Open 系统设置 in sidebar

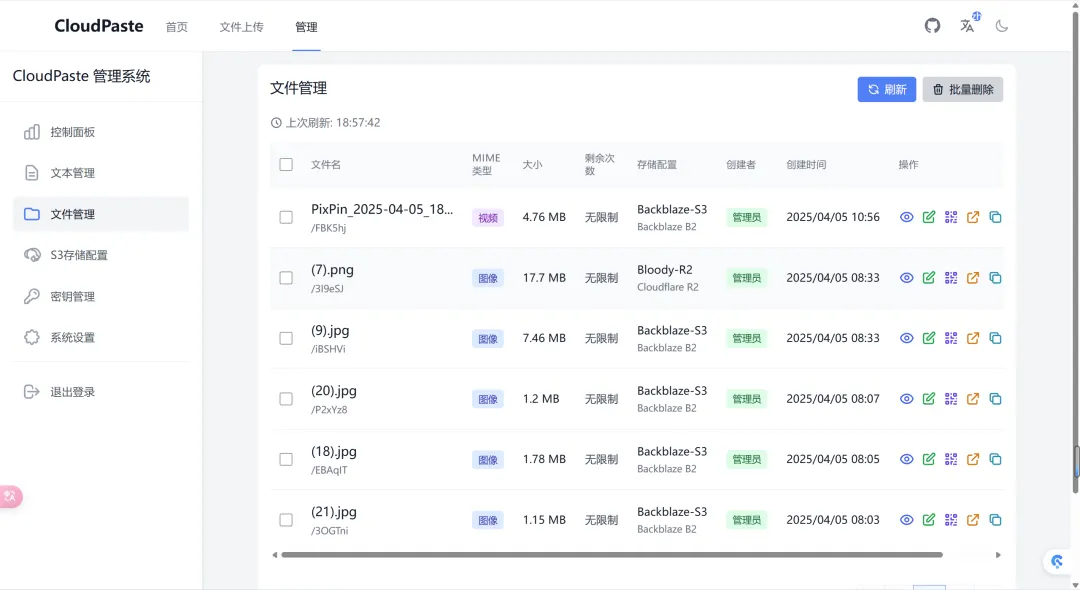(x=101, y=337)
